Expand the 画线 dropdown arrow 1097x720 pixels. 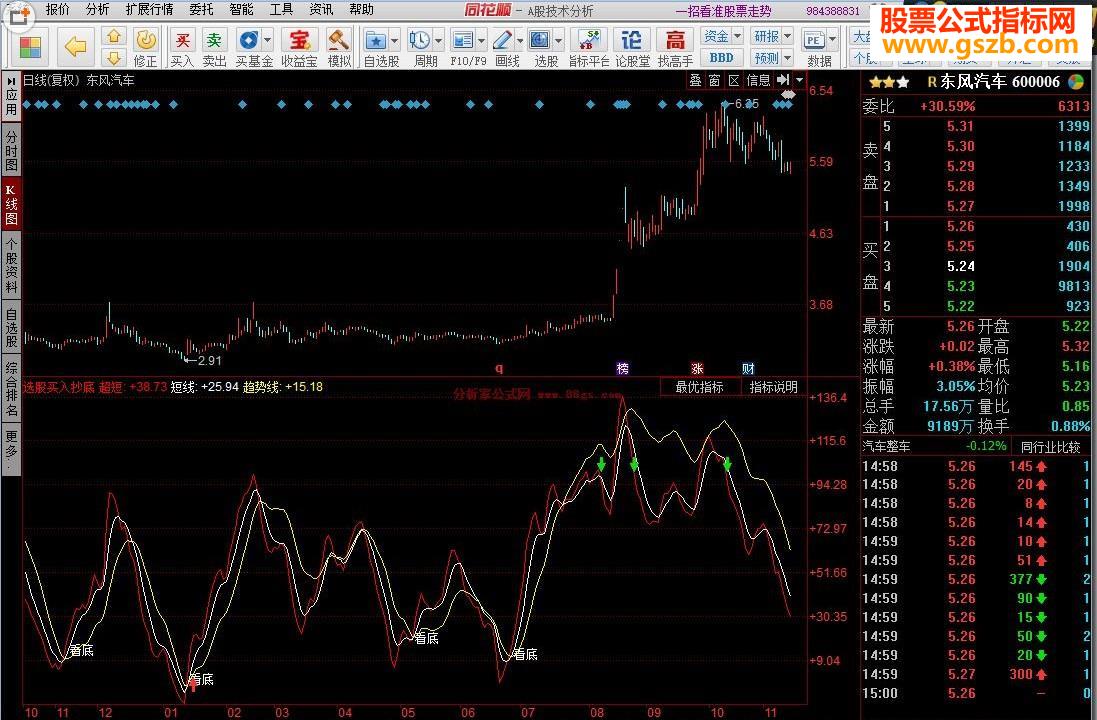point(521,40)
